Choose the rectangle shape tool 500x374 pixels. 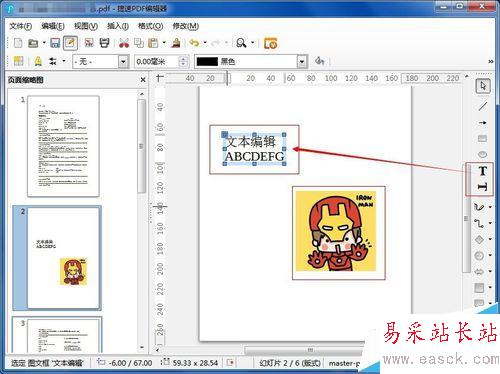482,138
